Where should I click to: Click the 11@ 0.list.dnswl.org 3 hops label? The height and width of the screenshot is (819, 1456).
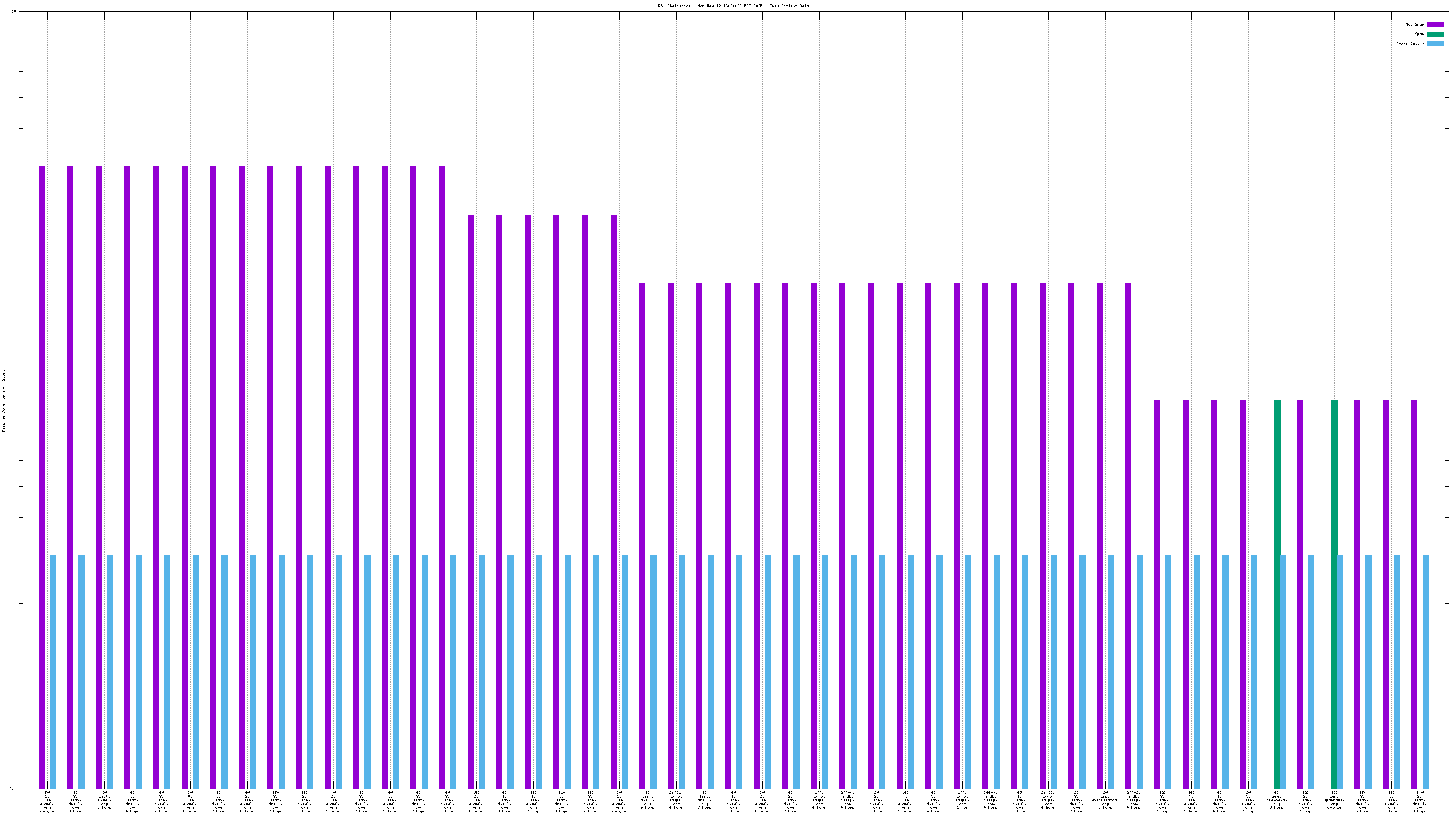tap(561, 801)
